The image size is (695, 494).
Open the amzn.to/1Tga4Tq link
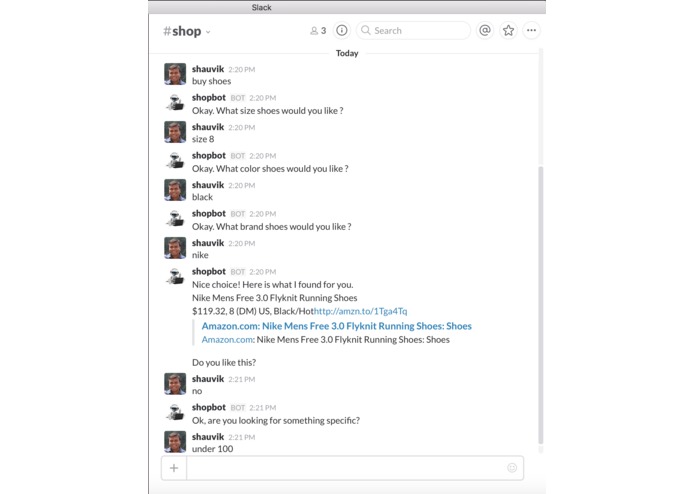pyautogui.click(x=360, y=311)
